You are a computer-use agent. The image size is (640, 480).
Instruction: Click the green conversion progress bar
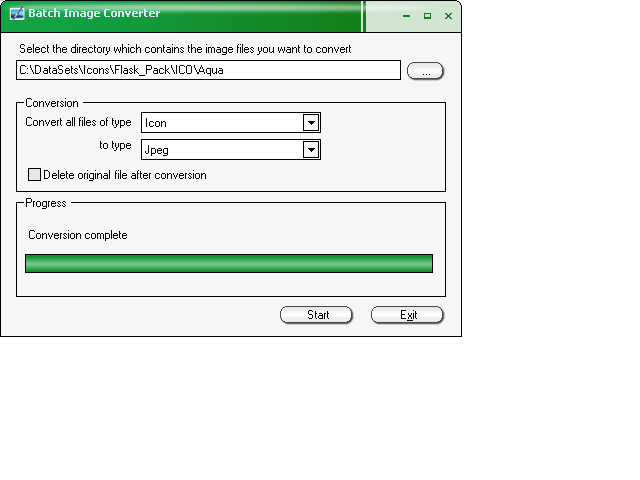pos(229,263)
